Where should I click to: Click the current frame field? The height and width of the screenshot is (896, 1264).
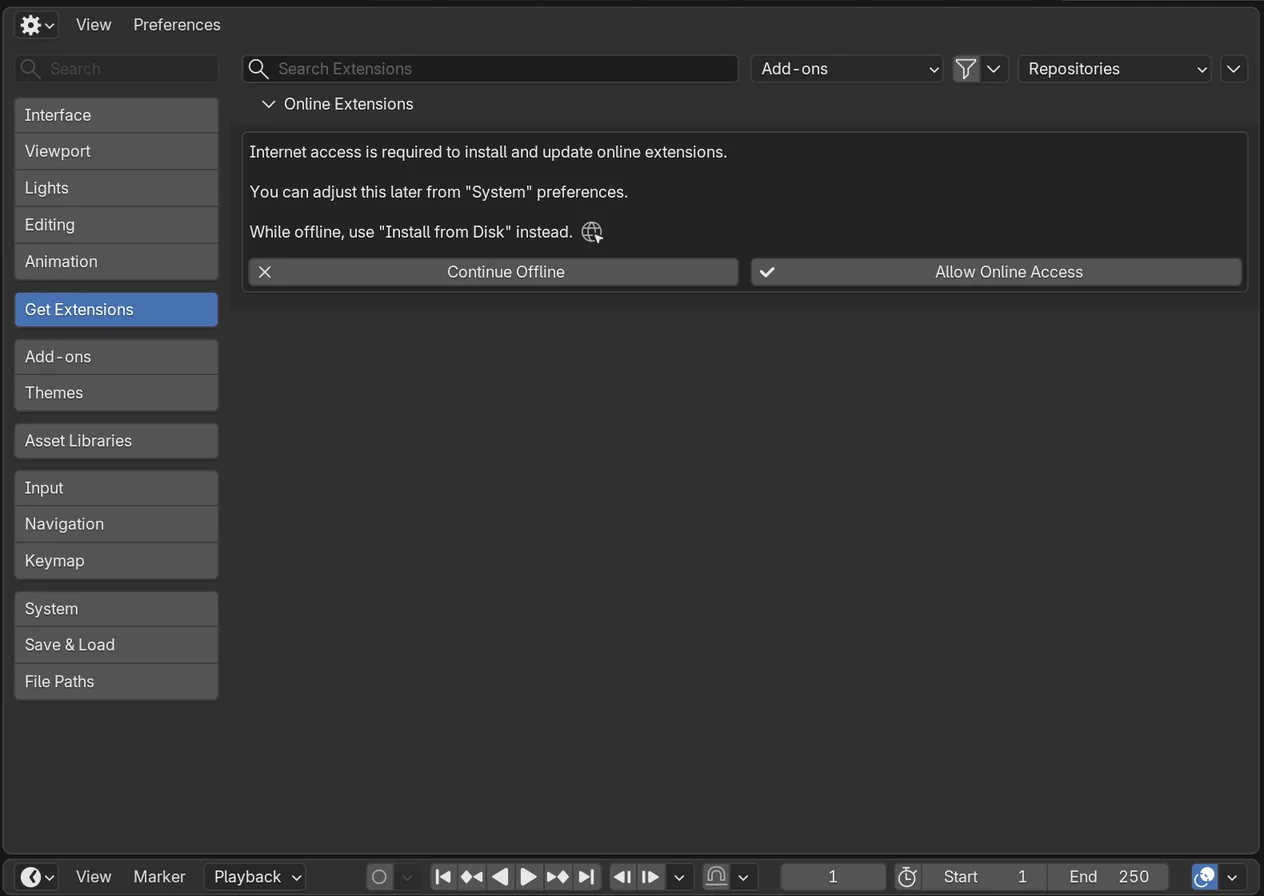[x=833, y=877]
